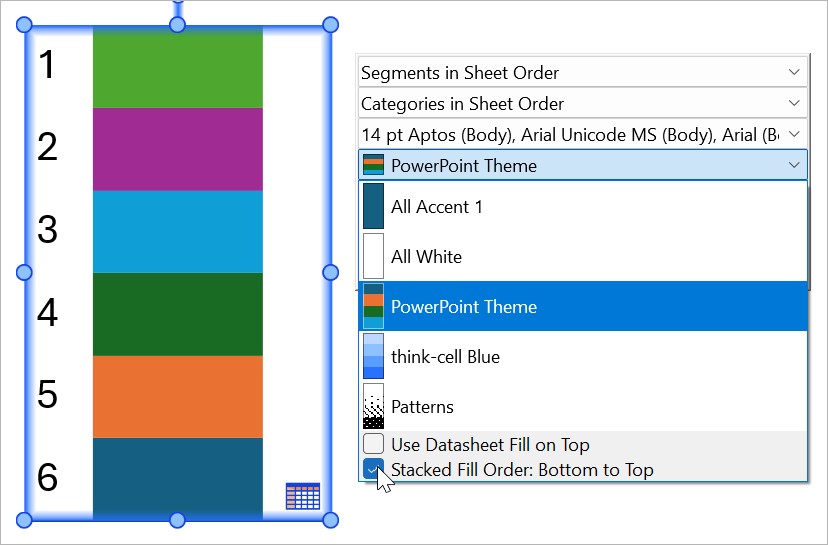Open the 14 pt Aptos font dropdown
This screenshot has height=545, width=828.
[x=793, y=134]
